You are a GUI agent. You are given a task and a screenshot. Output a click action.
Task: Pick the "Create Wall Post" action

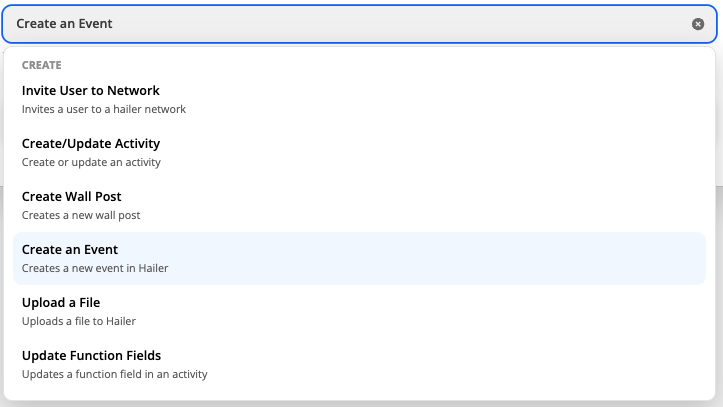pos(359,206)
